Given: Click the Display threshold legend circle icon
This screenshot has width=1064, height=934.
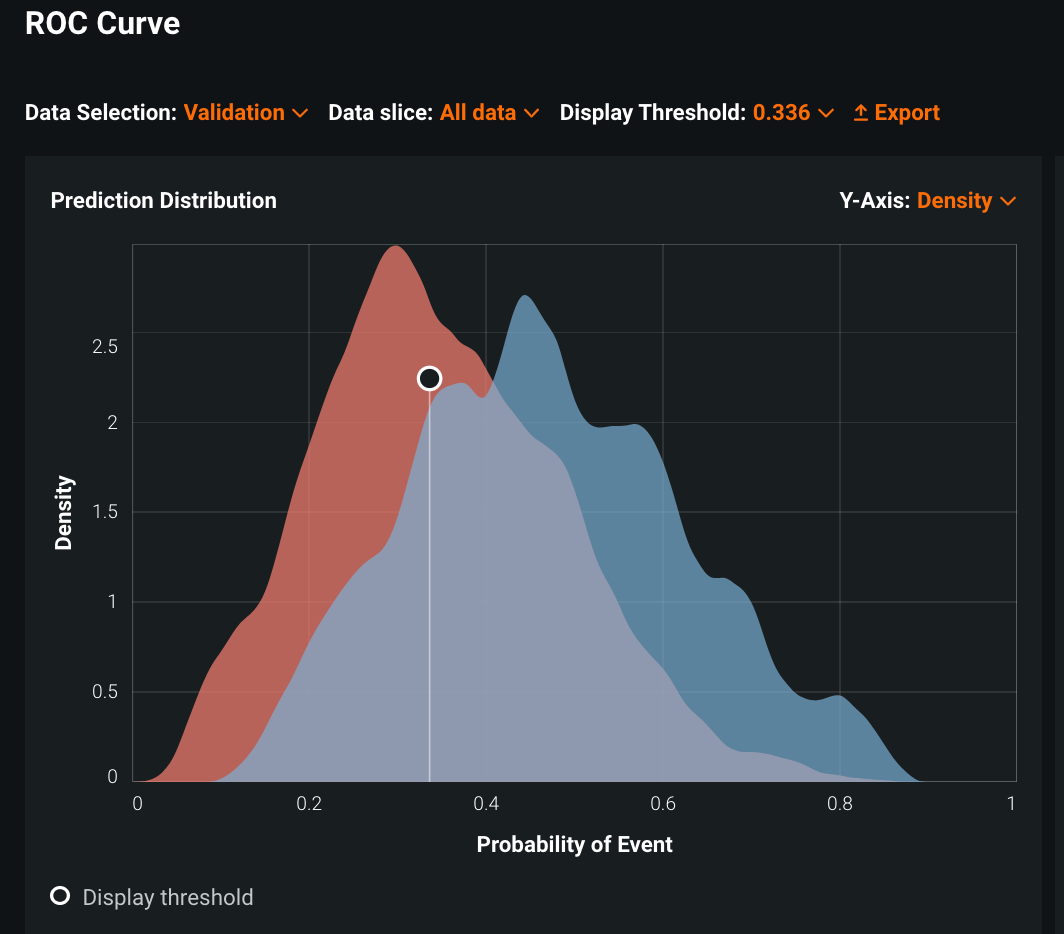Looking at the screenshot, I should point(60,896).
